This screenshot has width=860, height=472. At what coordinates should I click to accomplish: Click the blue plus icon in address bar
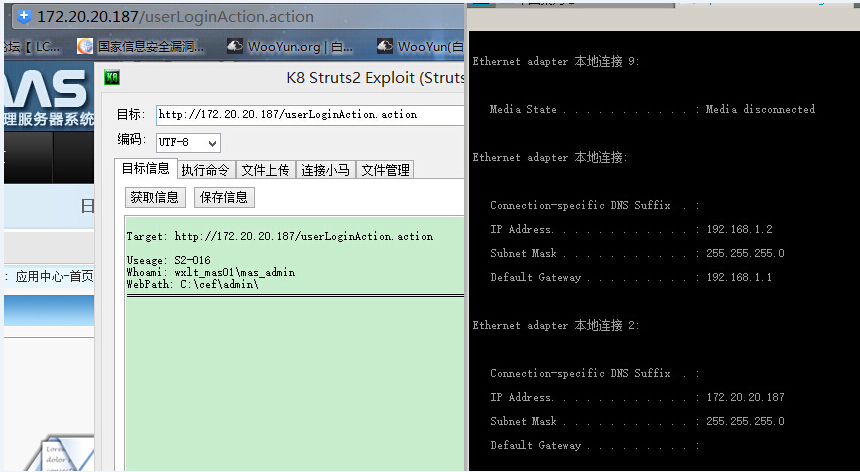24,16
